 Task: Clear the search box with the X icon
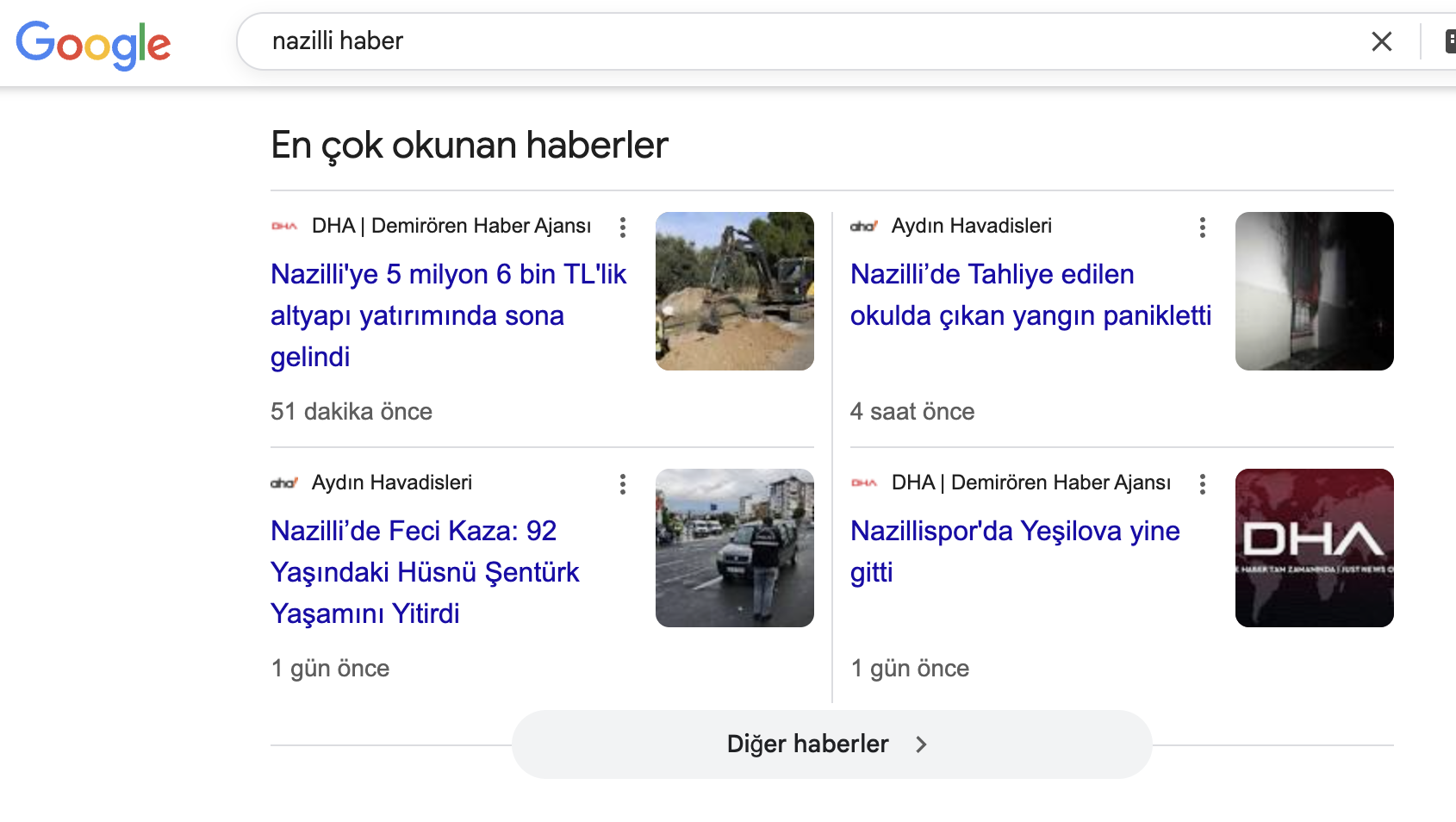(x=1382, y=41)
